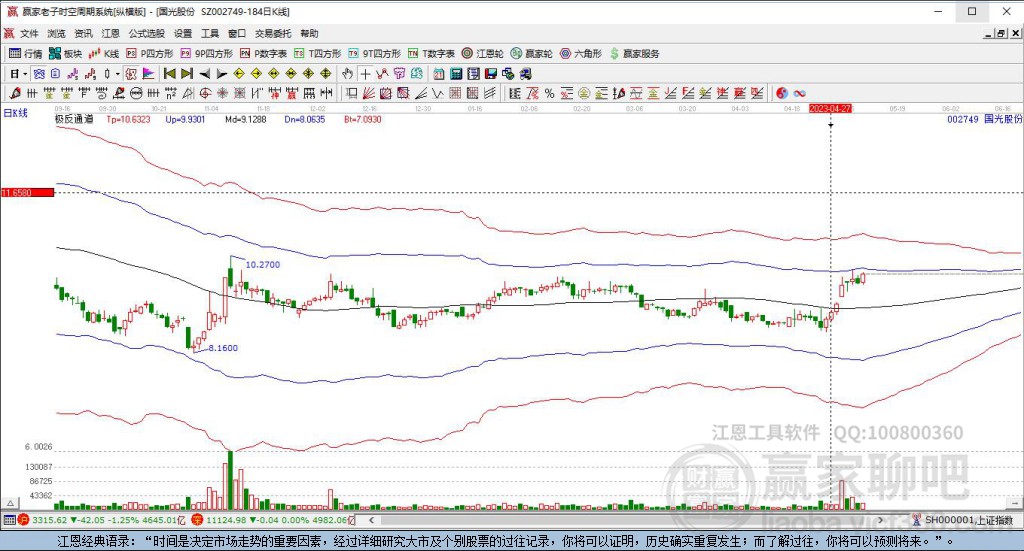Open the P四方形 square tool
This screenshot has height=551, width=1024.
150,54
